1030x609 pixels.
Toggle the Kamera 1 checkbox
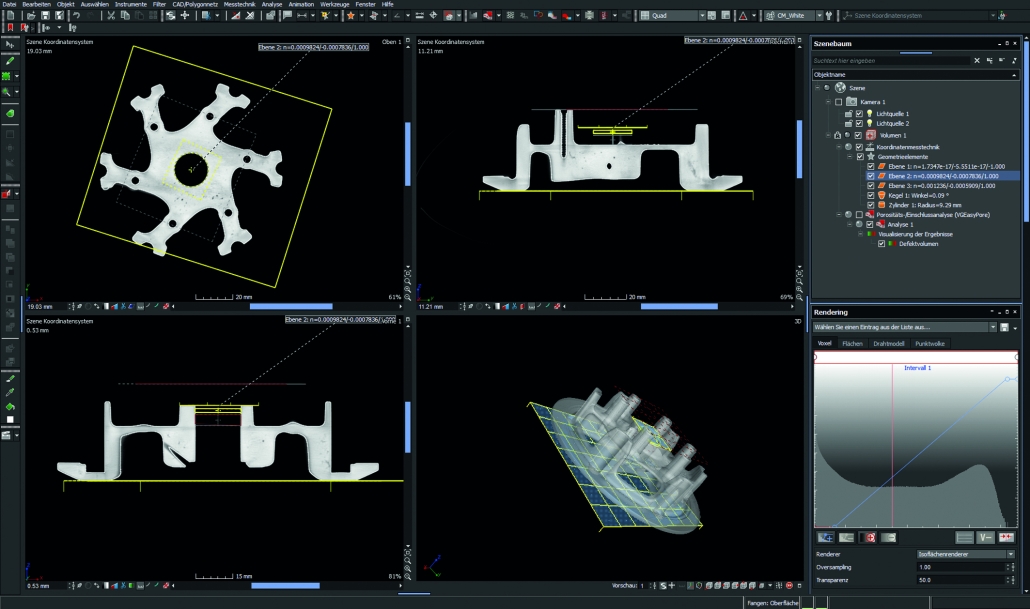click(839, 102)
